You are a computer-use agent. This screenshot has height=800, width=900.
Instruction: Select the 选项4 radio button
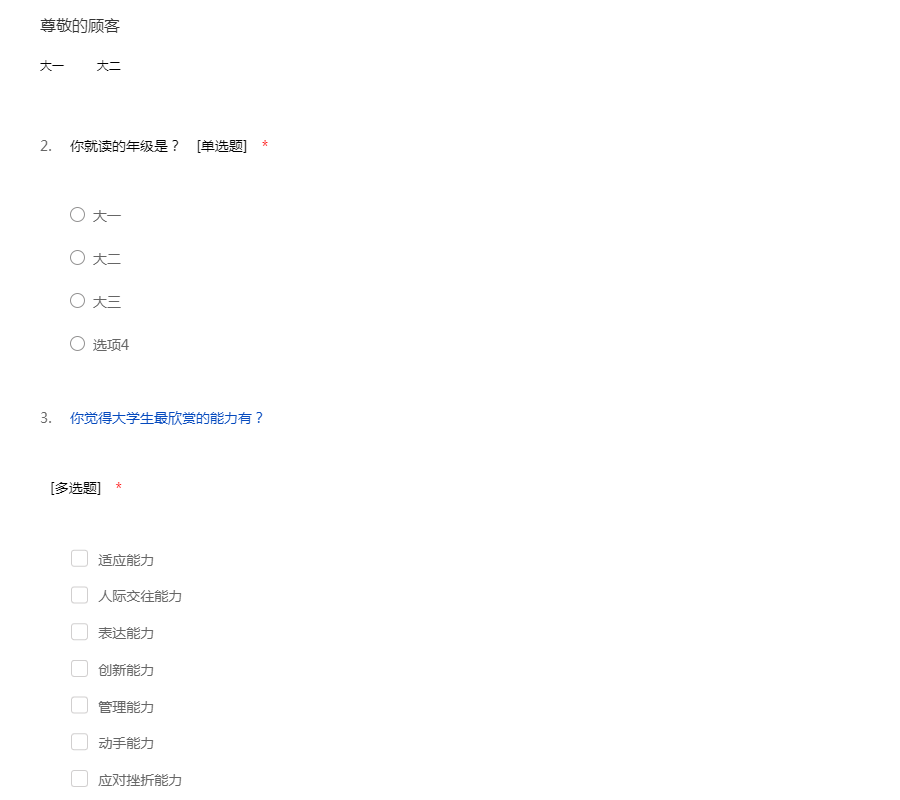coord(77,344)
